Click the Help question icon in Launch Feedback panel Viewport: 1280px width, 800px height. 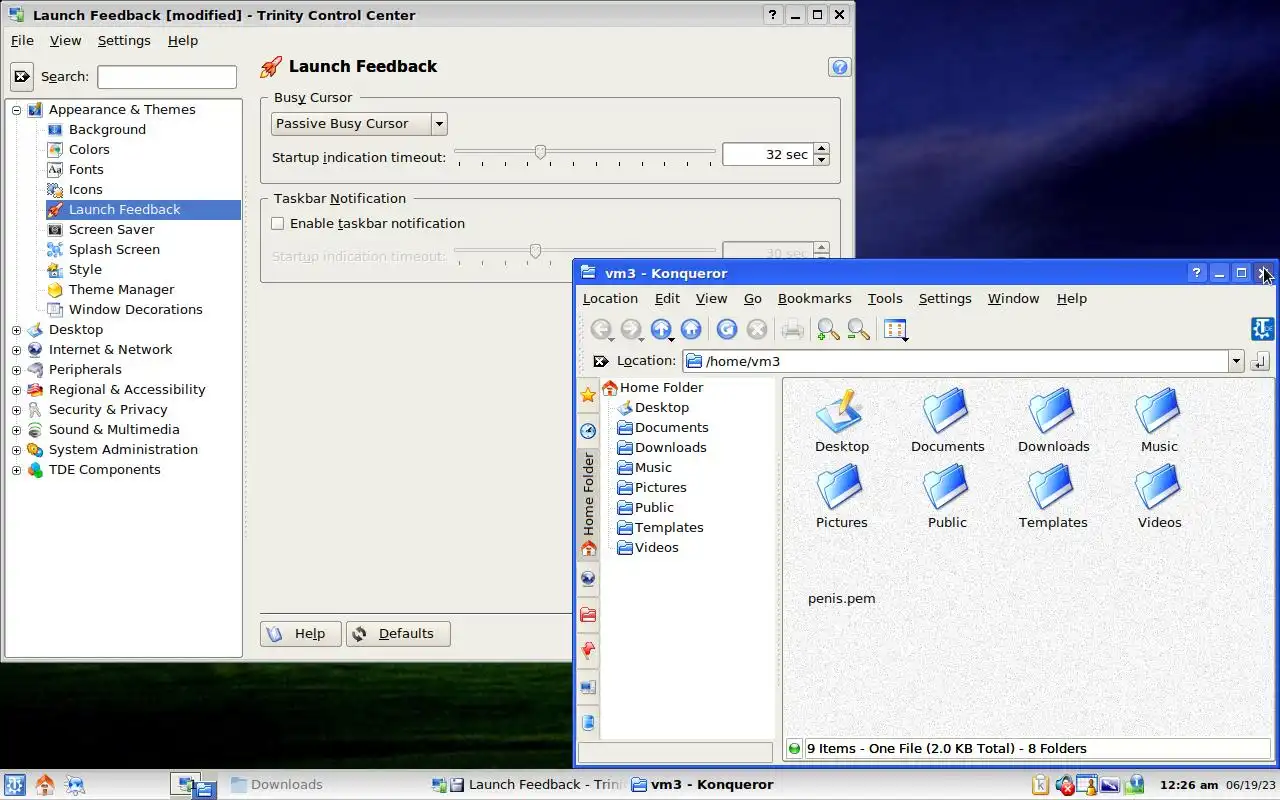(x=840, y=67)
